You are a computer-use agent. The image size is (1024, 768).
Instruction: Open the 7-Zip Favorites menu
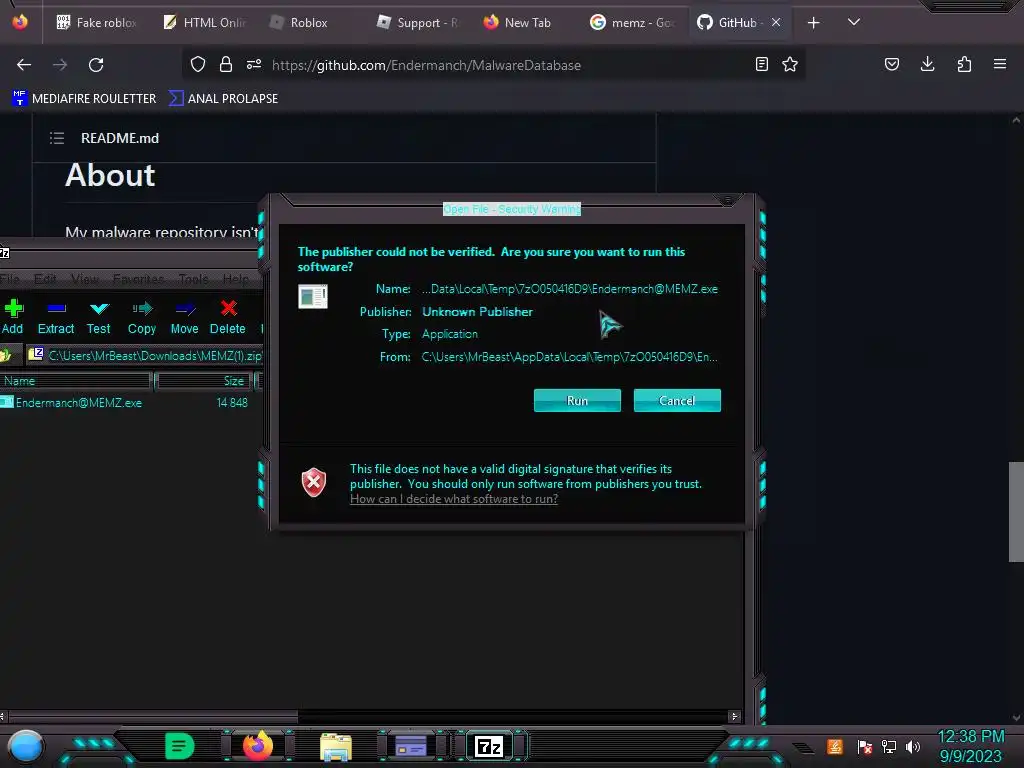tap(138, 279)
